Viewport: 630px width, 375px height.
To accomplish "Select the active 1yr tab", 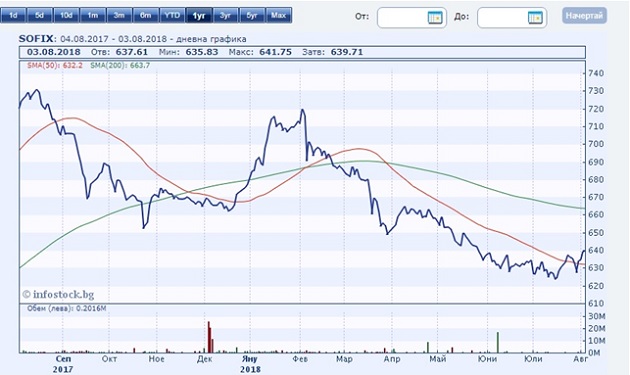I will coord(198,15).
